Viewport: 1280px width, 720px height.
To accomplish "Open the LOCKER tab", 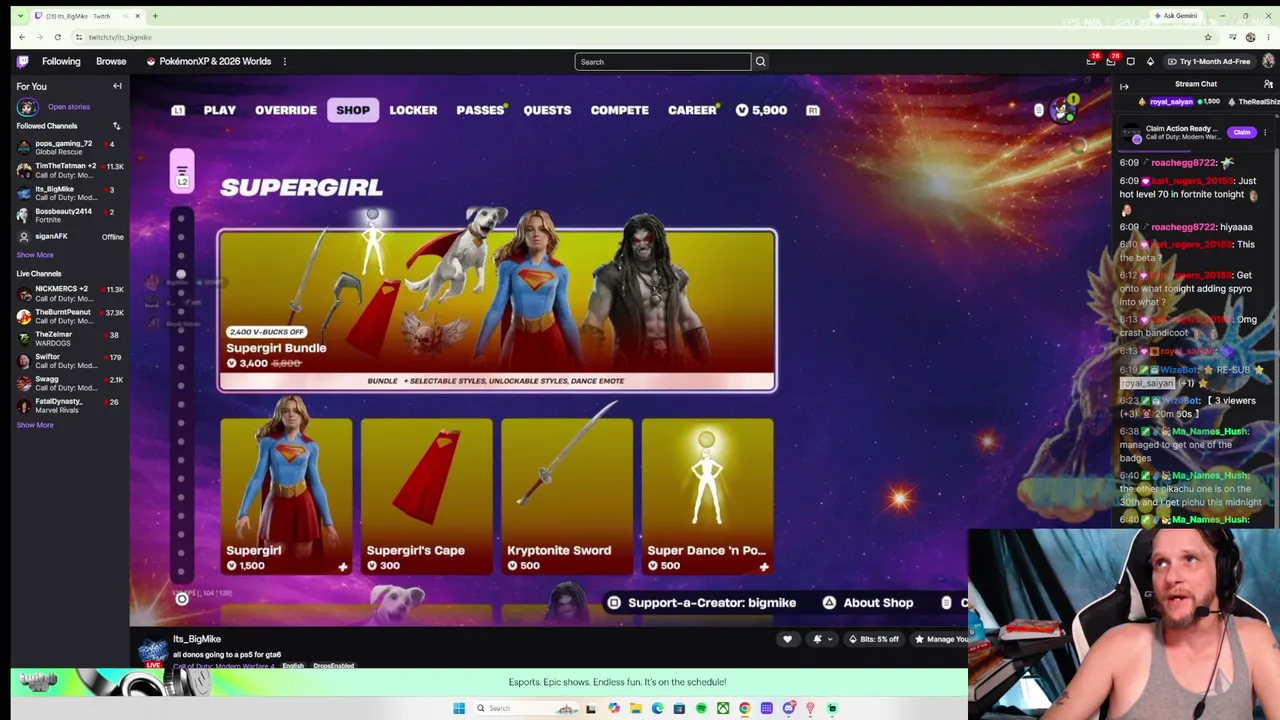I will click(413, 110).
